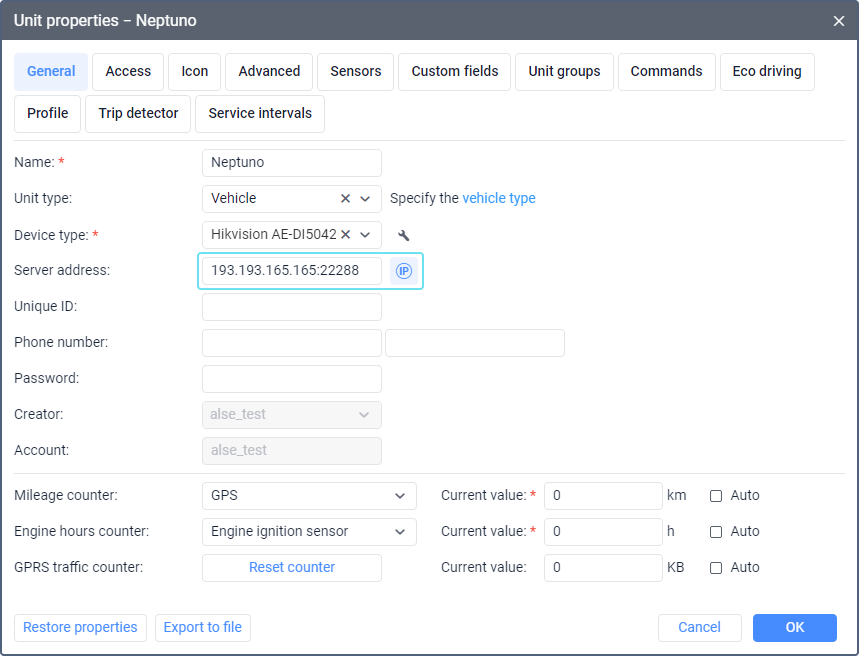859x656 pixels.
Task: Enable Auto for Mileage counter
Action: 715,496
